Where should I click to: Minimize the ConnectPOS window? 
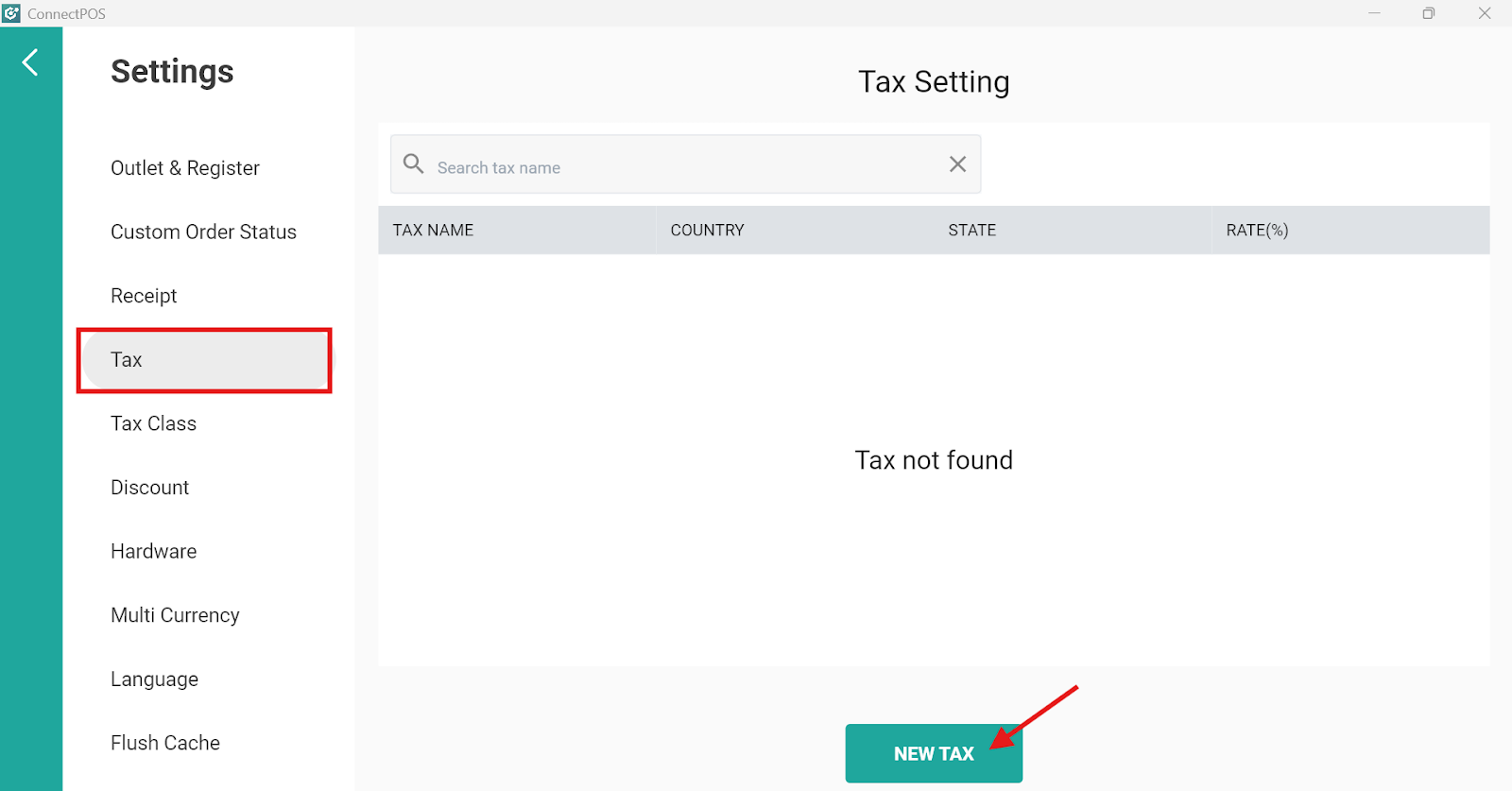tap(1374, 13)
